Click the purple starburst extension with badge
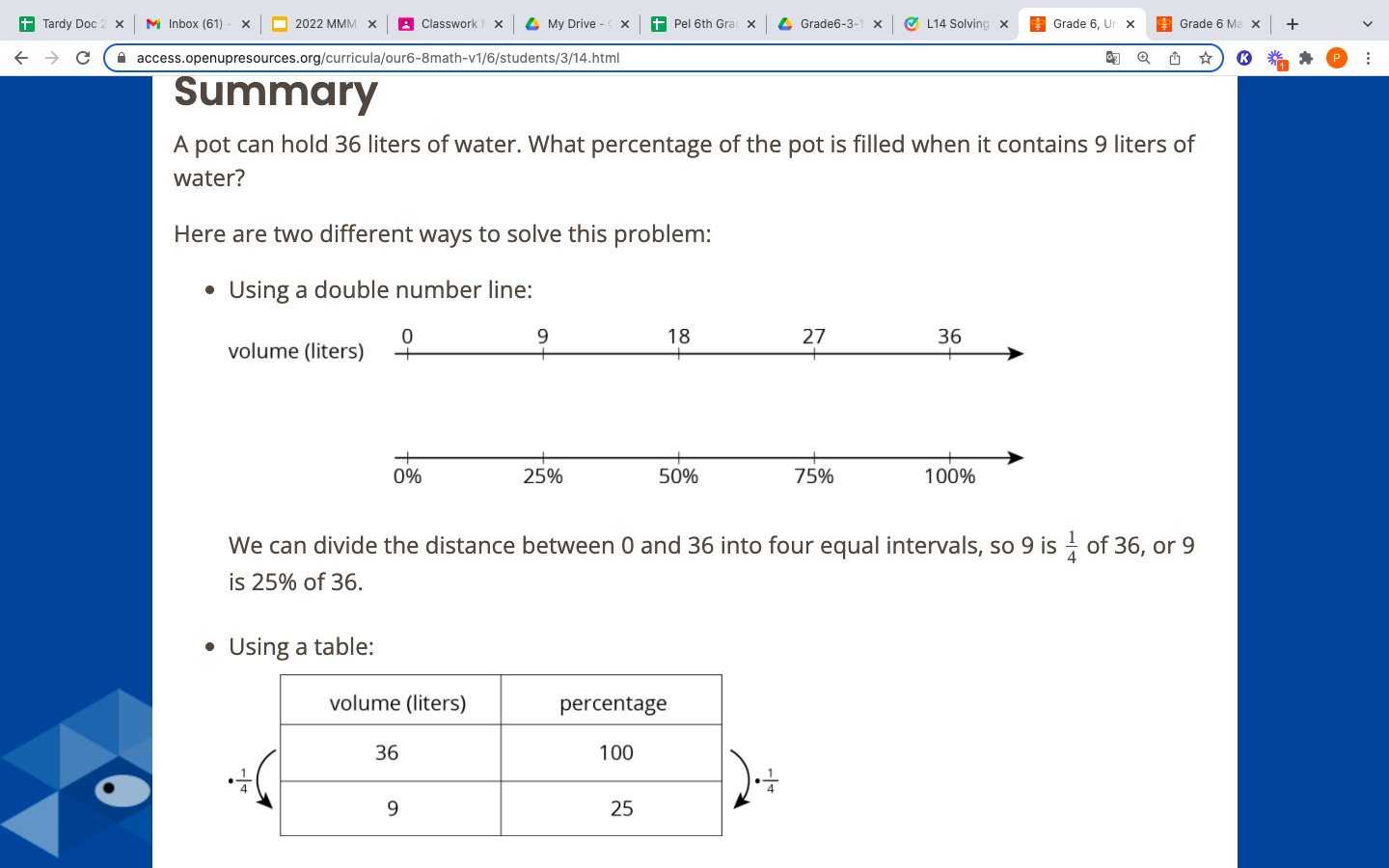This screenshot has height=868, width=1389. pos(1276,59)
